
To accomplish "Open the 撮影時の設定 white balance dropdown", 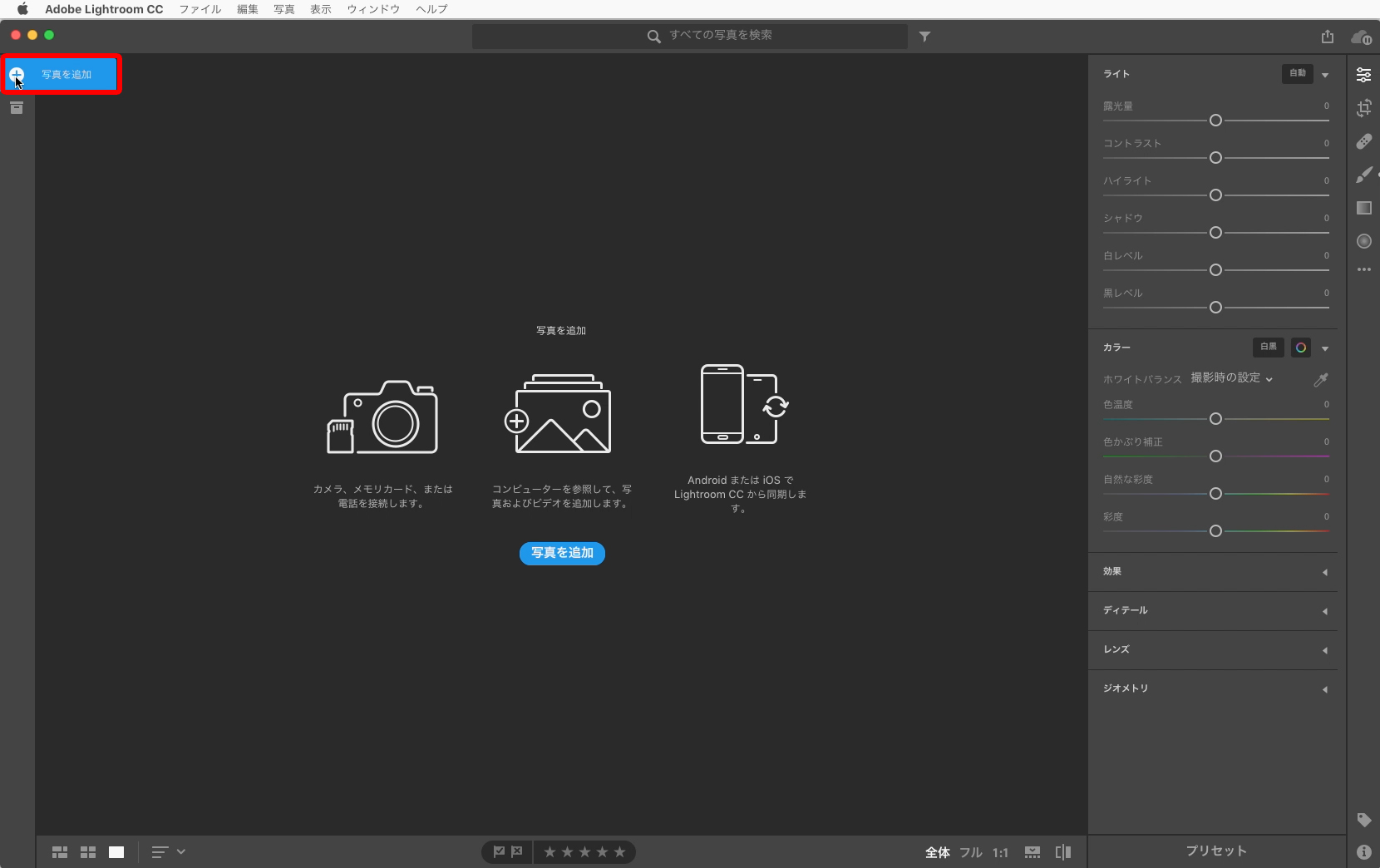I will click(1231, 378).
